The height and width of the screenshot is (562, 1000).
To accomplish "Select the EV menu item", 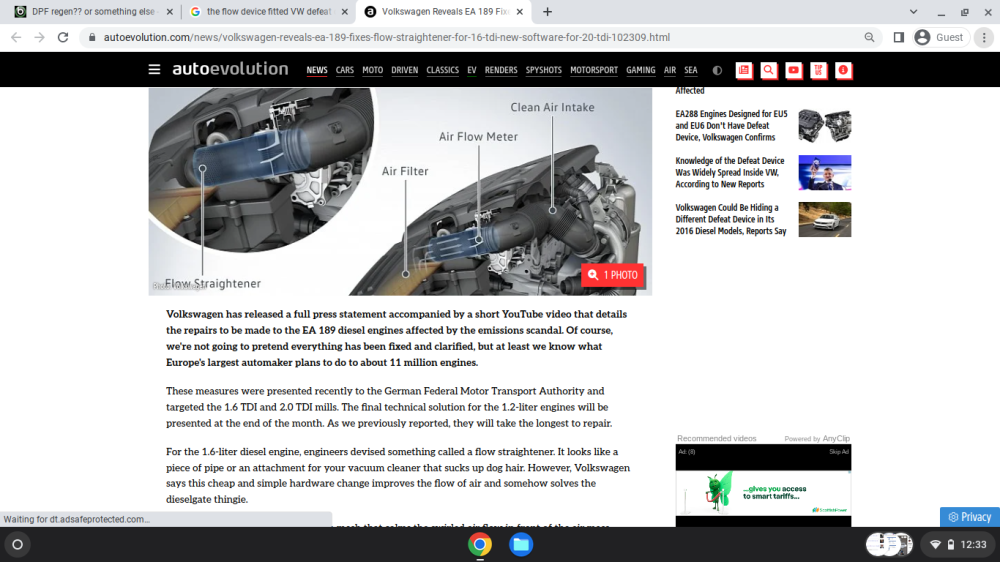I will (x=471, y=70).
